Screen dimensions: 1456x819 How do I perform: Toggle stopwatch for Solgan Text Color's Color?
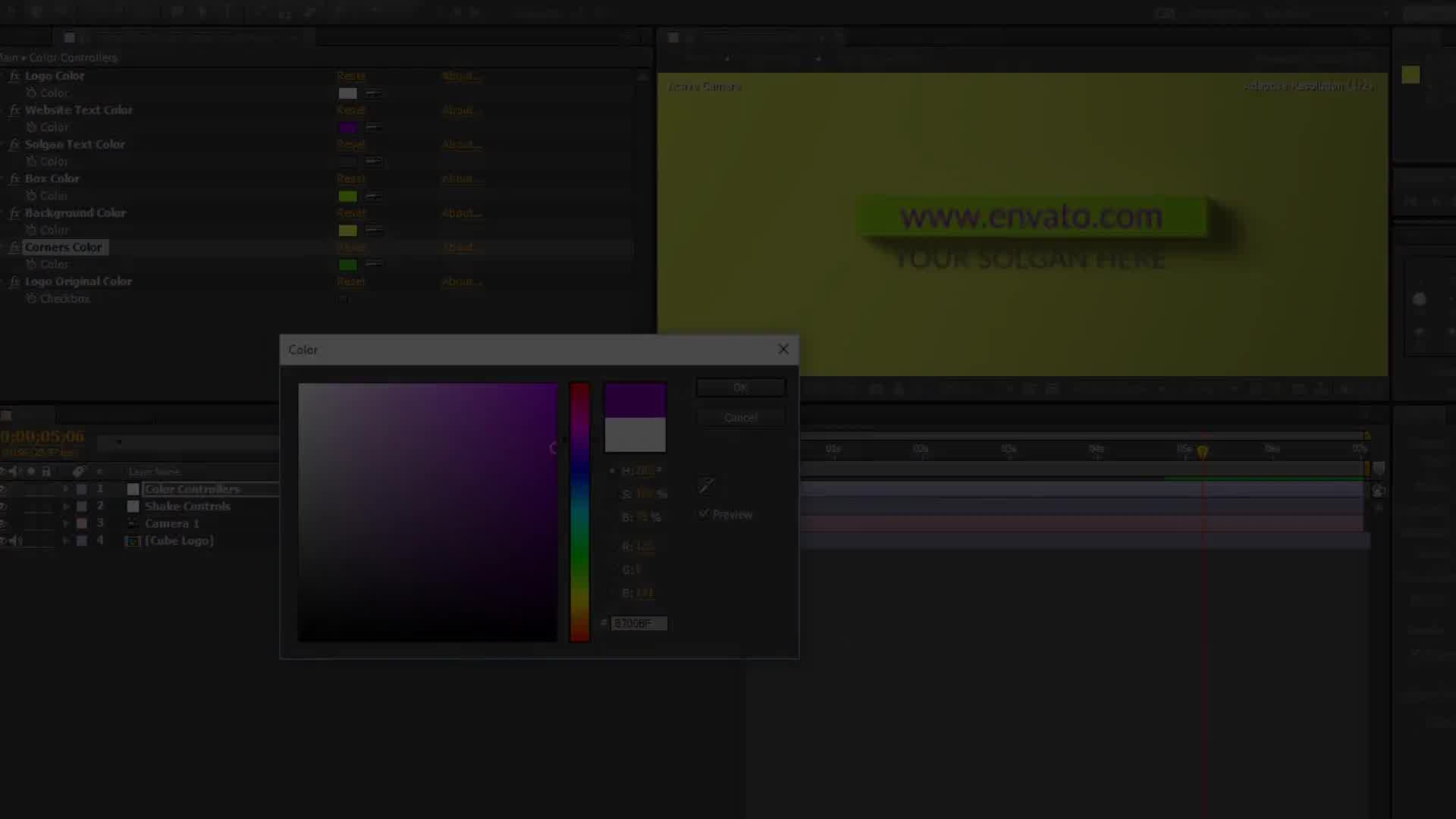tap(31, 162)
